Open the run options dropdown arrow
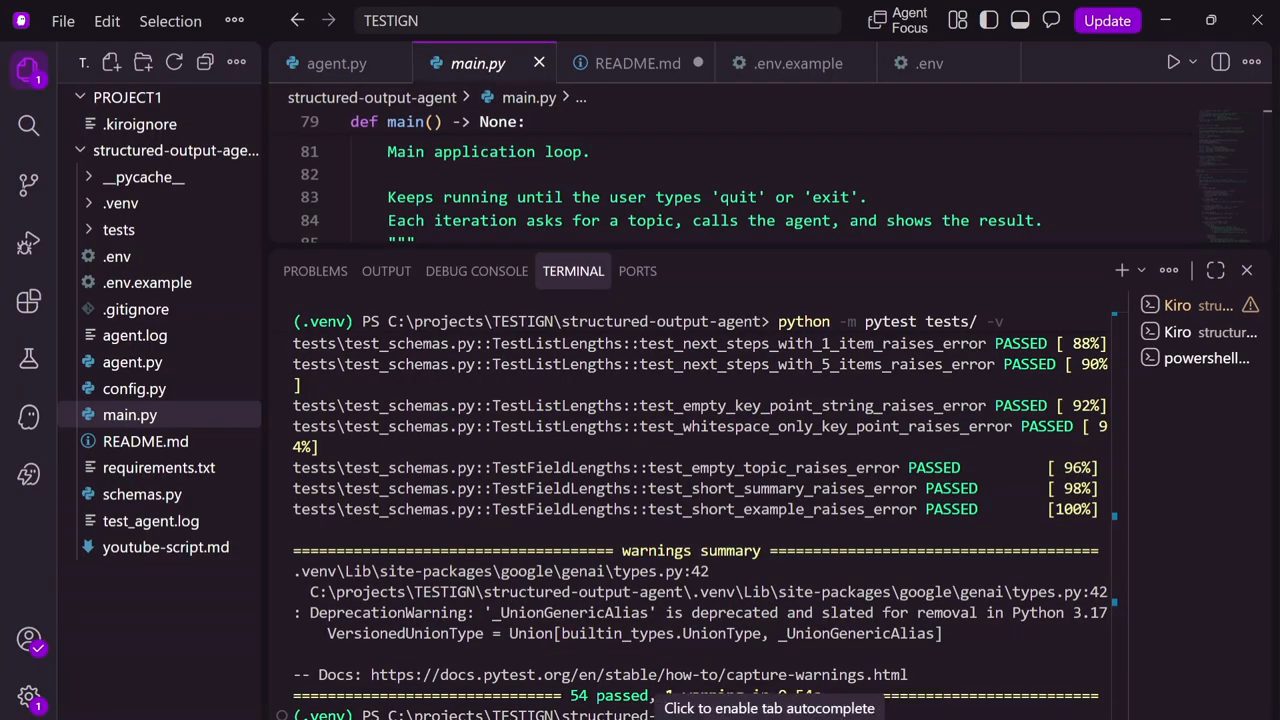This screenshot has width=1280, height=720. click(1192, 63)
